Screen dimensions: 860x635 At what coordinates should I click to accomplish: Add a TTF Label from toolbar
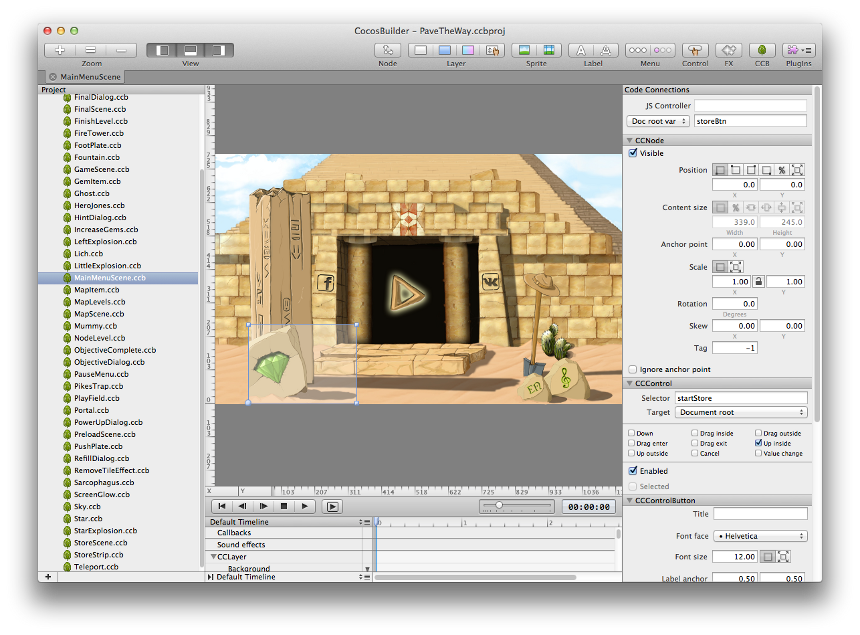(x=581, y=50)
